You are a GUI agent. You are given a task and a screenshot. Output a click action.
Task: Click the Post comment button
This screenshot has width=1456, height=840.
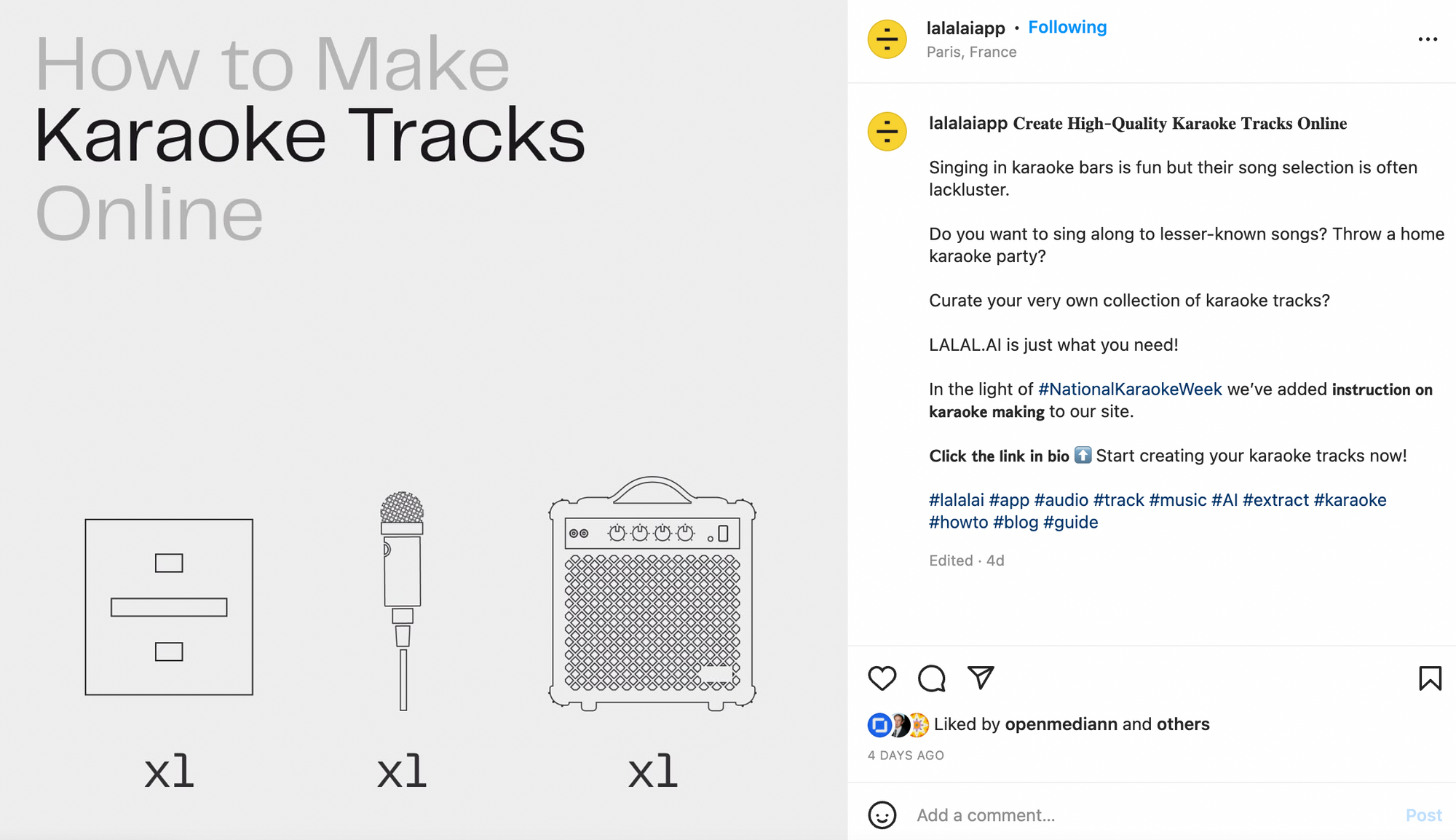[x=1423, y=815]
